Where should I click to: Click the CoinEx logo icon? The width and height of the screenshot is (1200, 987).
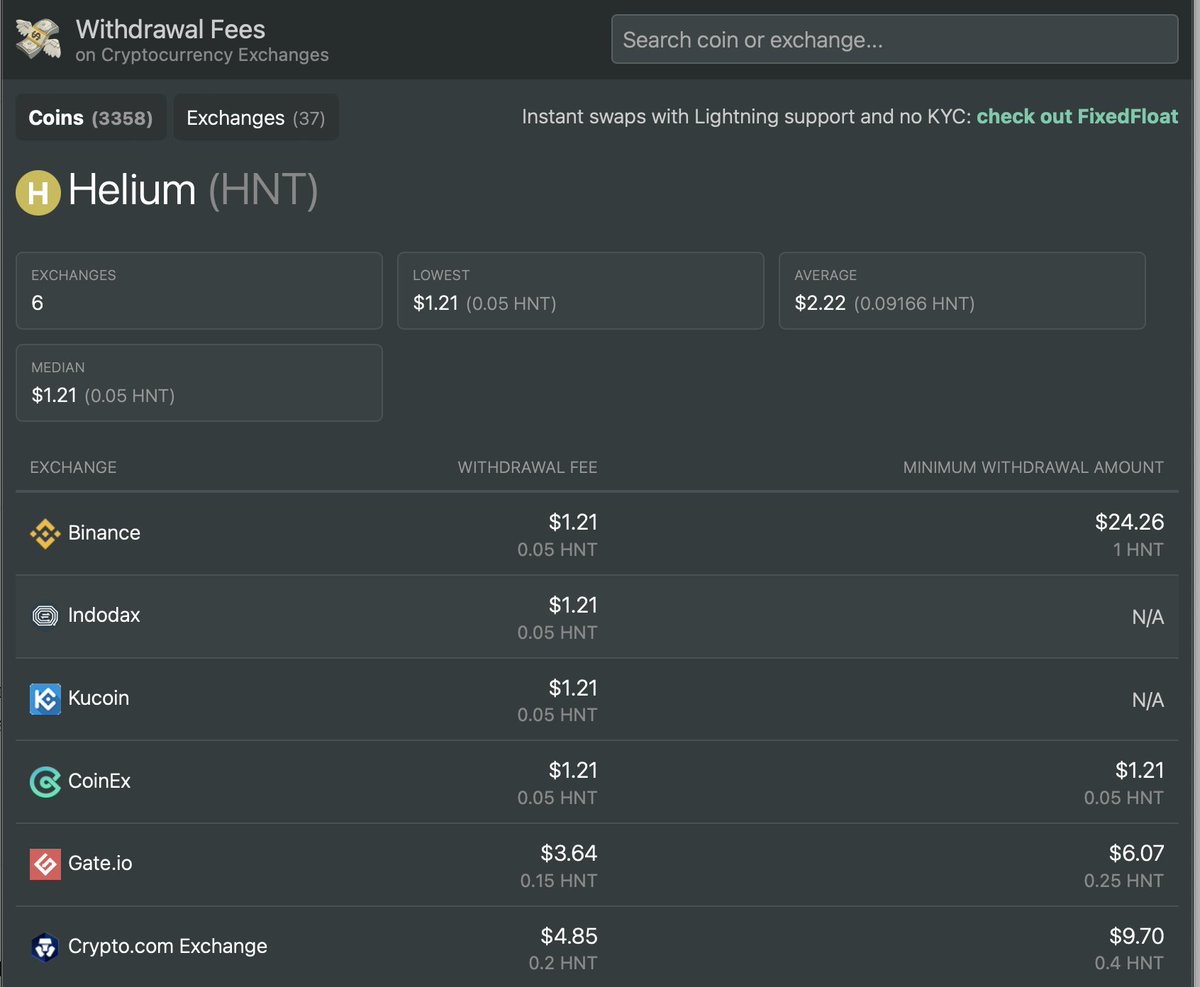pyautogui.click(x=45, y=782)
